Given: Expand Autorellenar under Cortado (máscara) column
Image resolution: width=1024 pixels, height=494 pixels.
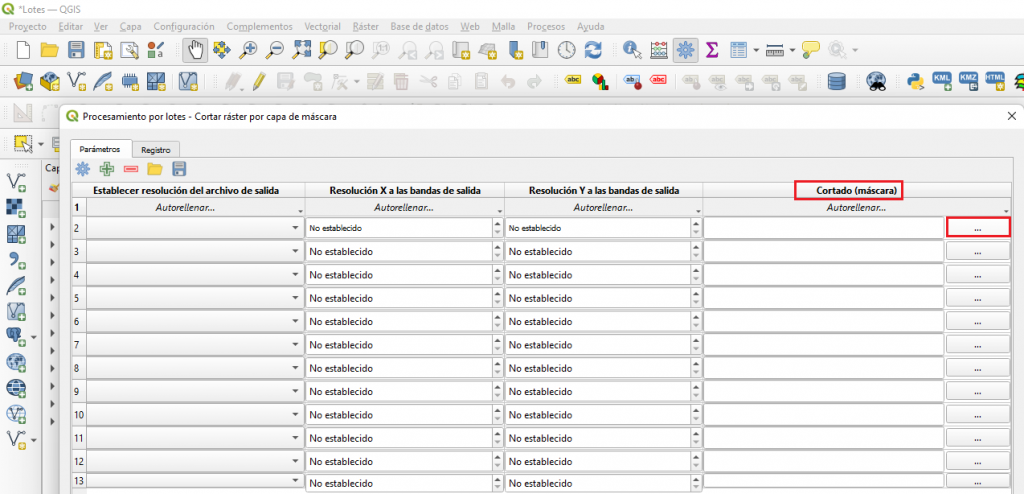Looking at the screenshot, I should 1005,209.
